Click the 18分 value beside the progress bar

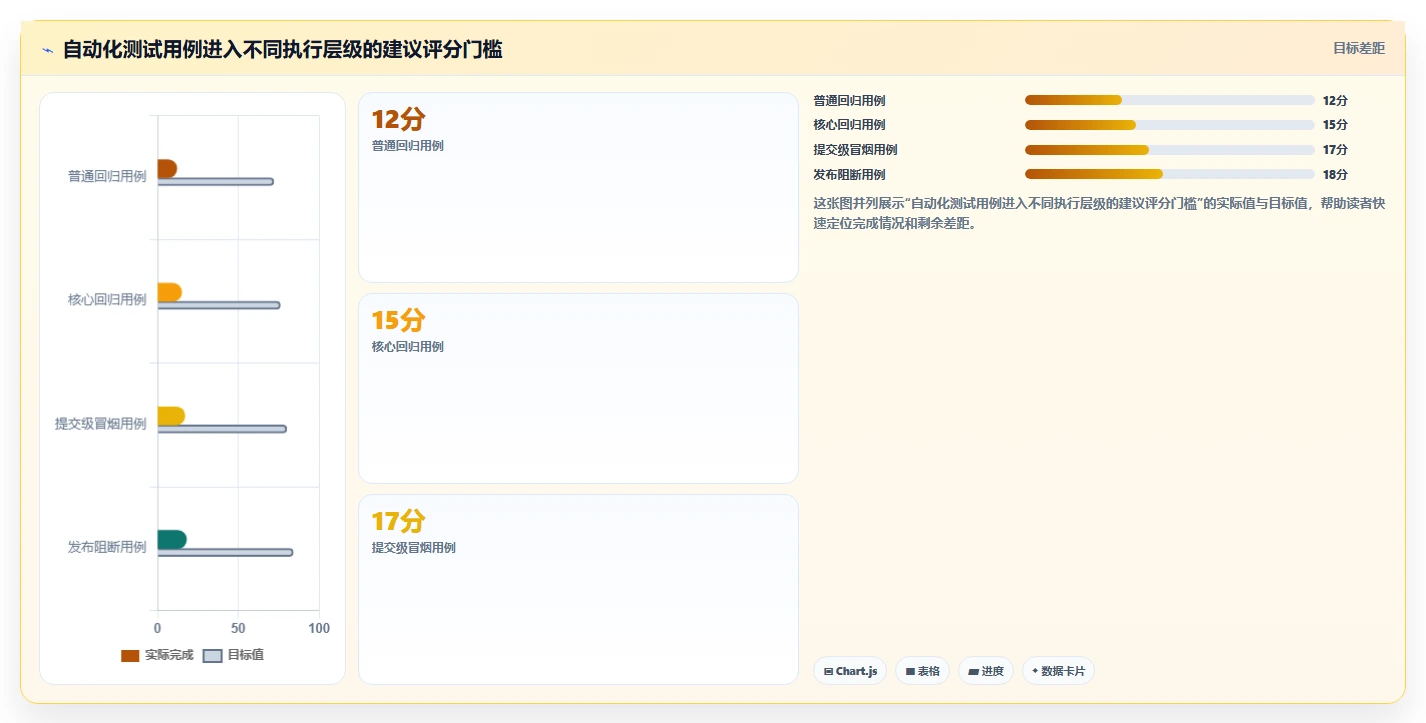(x=1335, y=175)
